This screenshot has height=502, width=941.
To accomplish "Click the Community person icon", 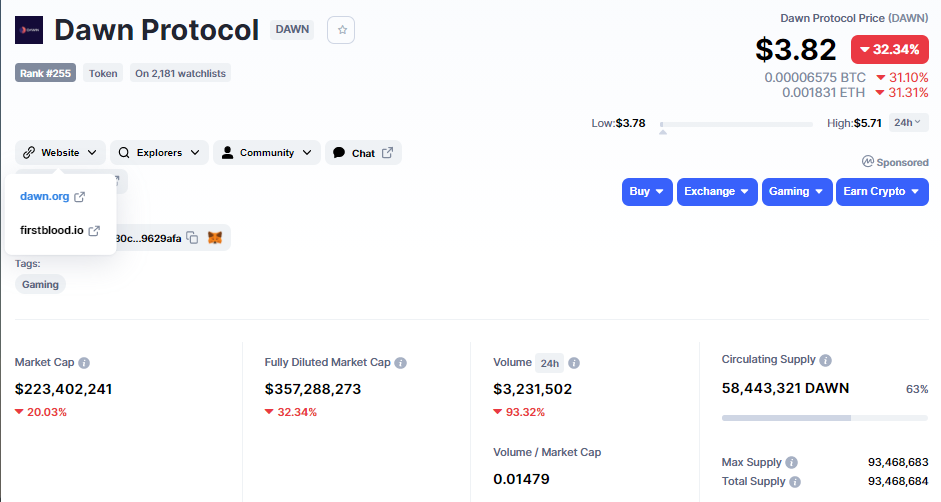I will (227, 153).
